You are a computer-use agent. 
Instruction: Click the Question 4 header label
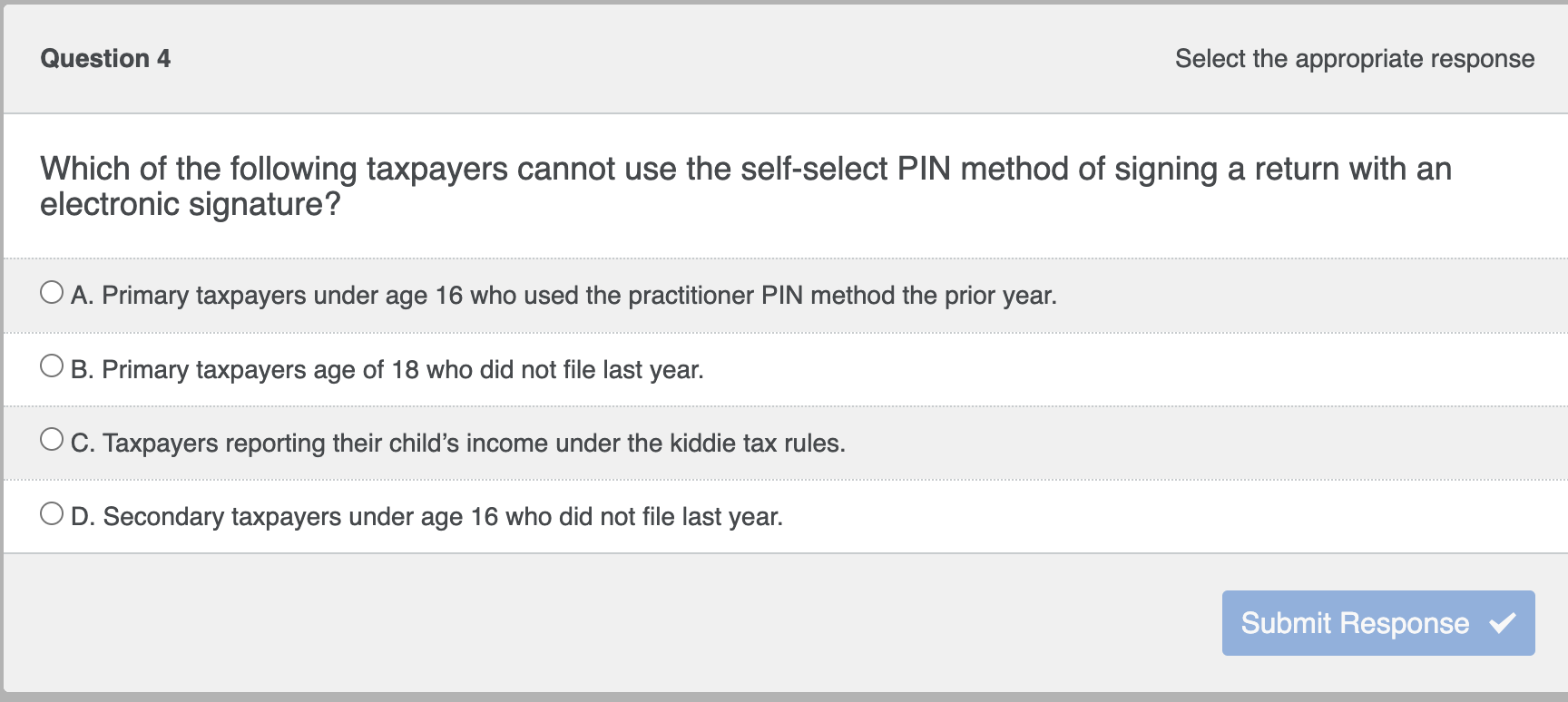tap(104, 58)
